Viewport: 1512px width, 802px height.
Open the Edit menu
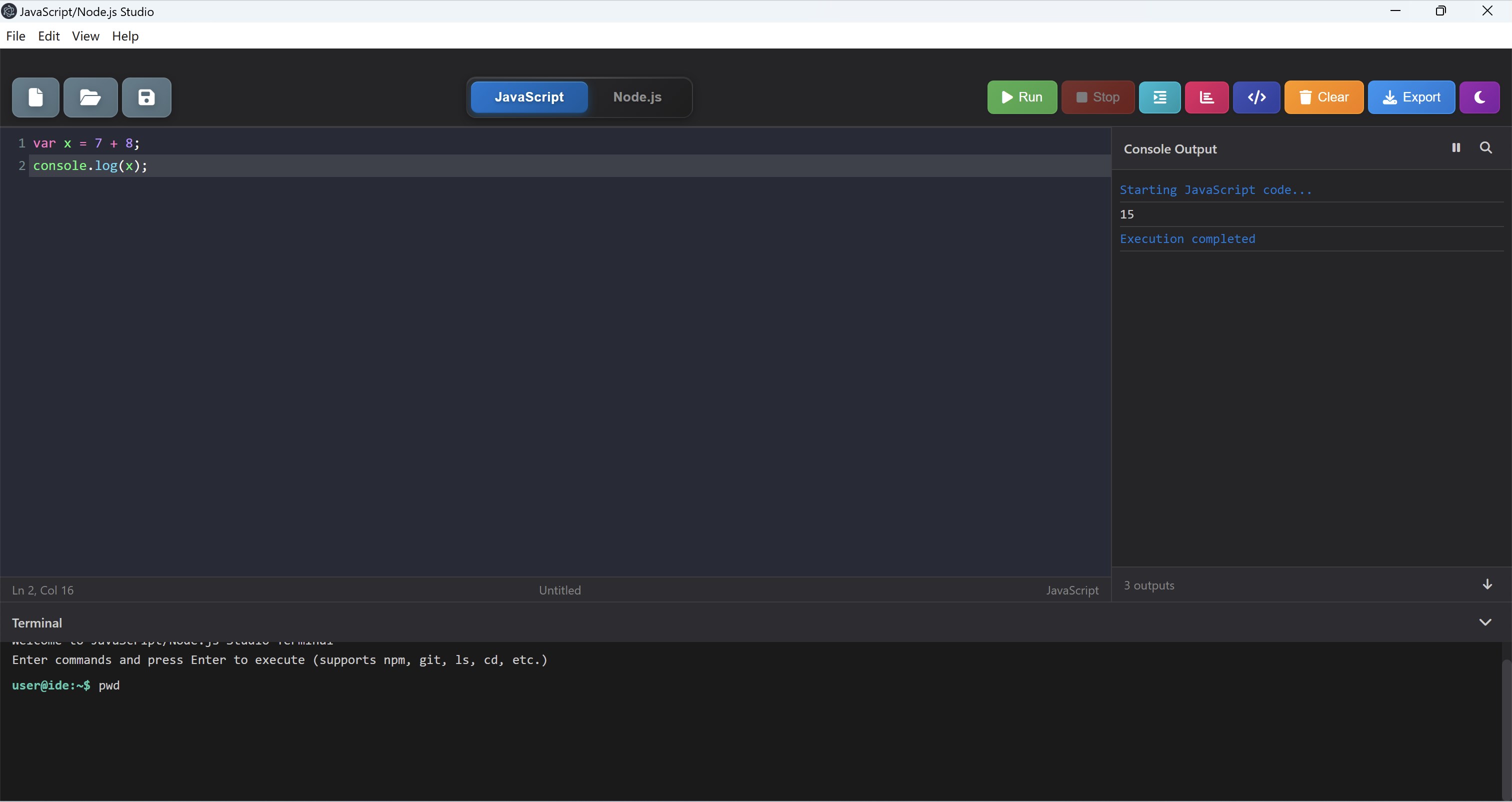48,36
